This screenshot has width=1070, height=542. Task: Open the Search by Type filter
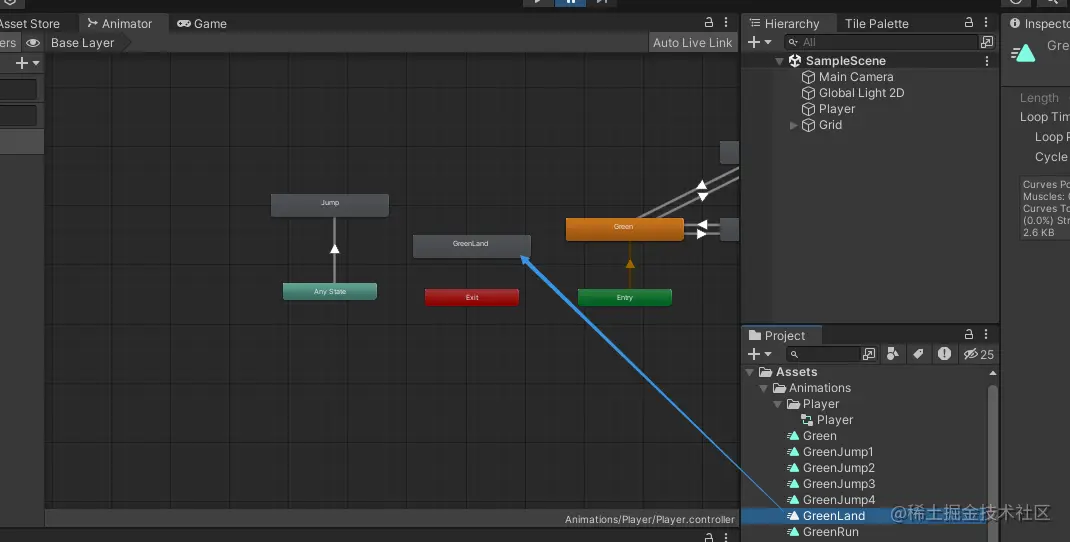[x=893, y=354]
